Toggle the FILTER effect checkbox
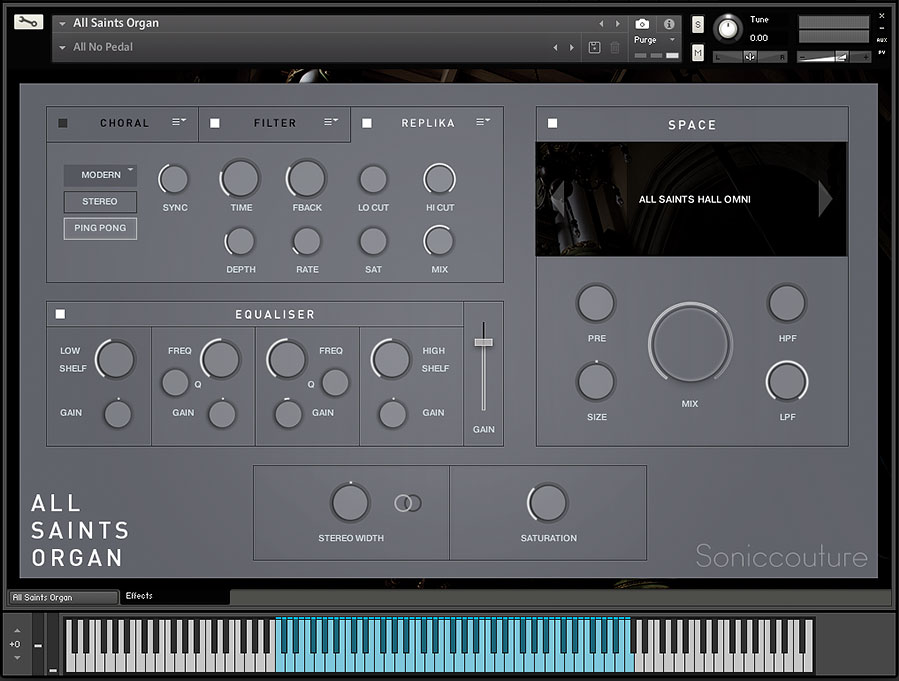 click(x=215, y=123)
